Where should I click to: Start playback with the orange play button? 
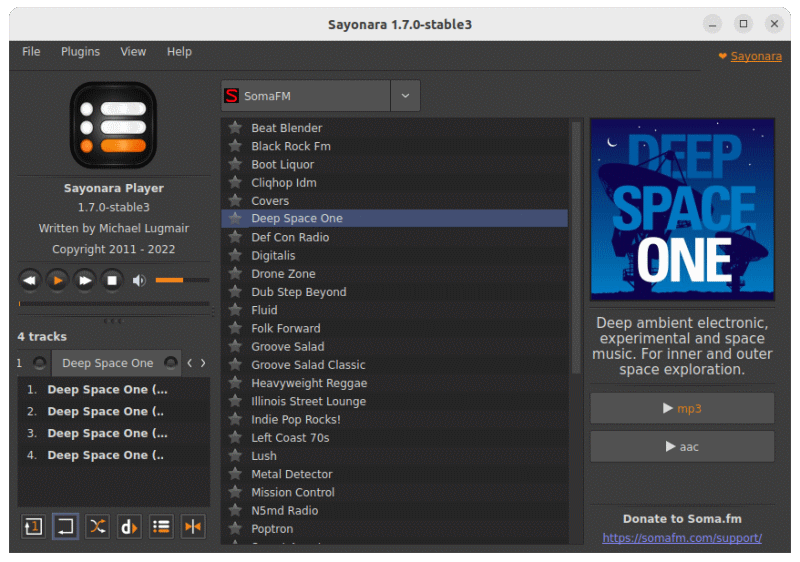pos(57,280)
